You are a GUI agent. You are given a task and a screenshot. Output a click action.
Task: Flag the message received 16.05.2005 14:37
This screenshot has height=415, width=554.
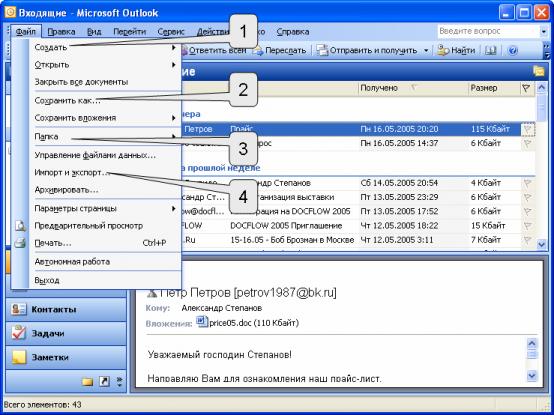[528, 143]
